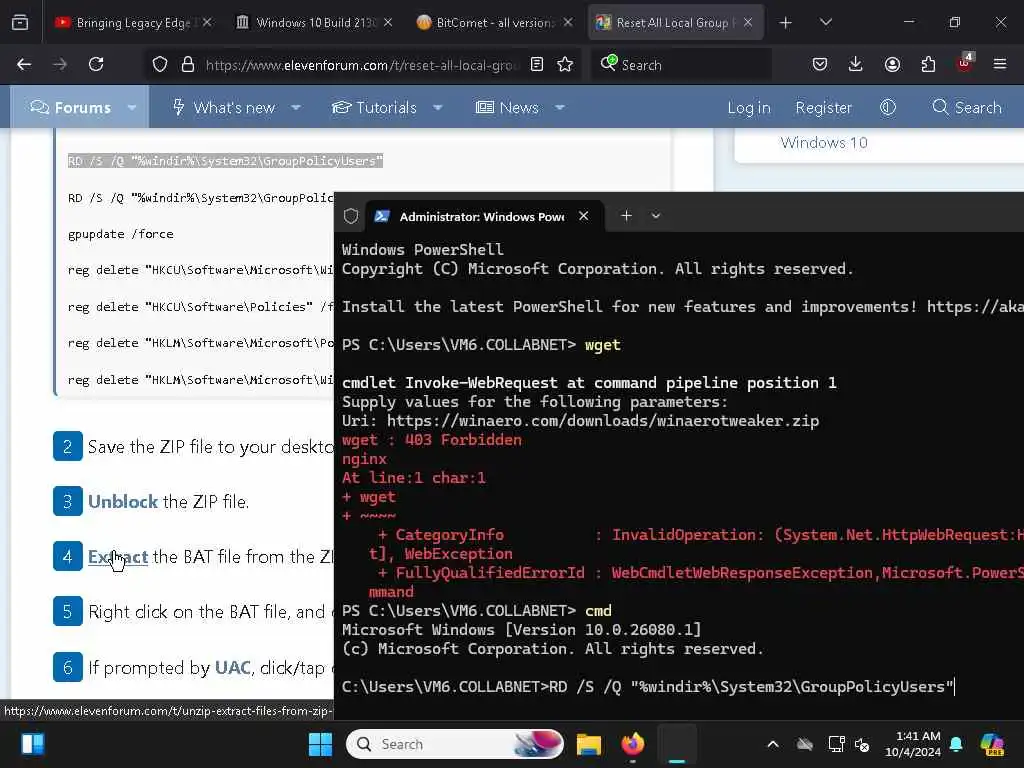
Task: Open Windows Terminal from the taskbar
Action: pyautogui.click(x=677, y=744)
